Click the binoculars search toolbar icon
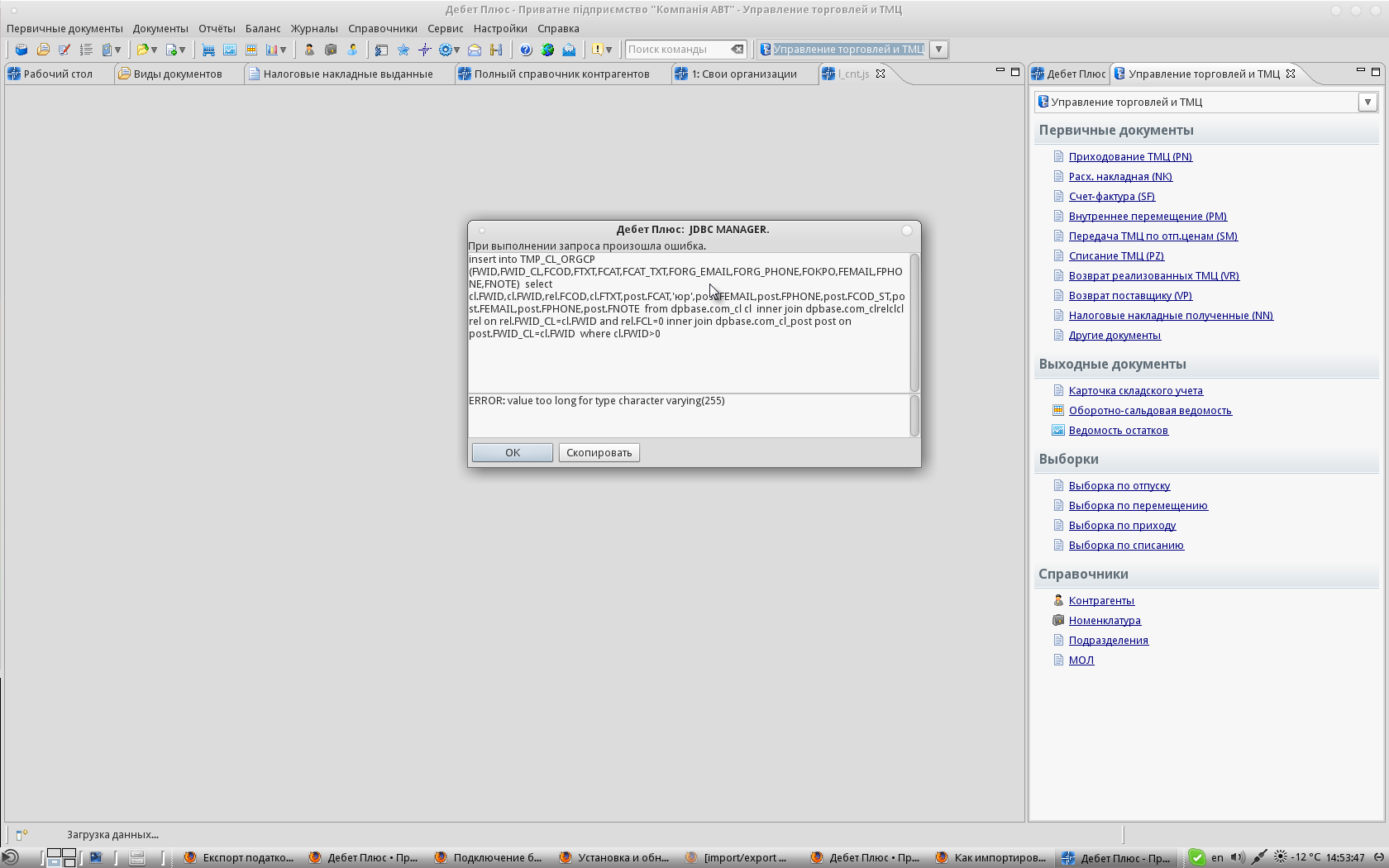Screen dimensions: 1389x868 click(496, 50)
